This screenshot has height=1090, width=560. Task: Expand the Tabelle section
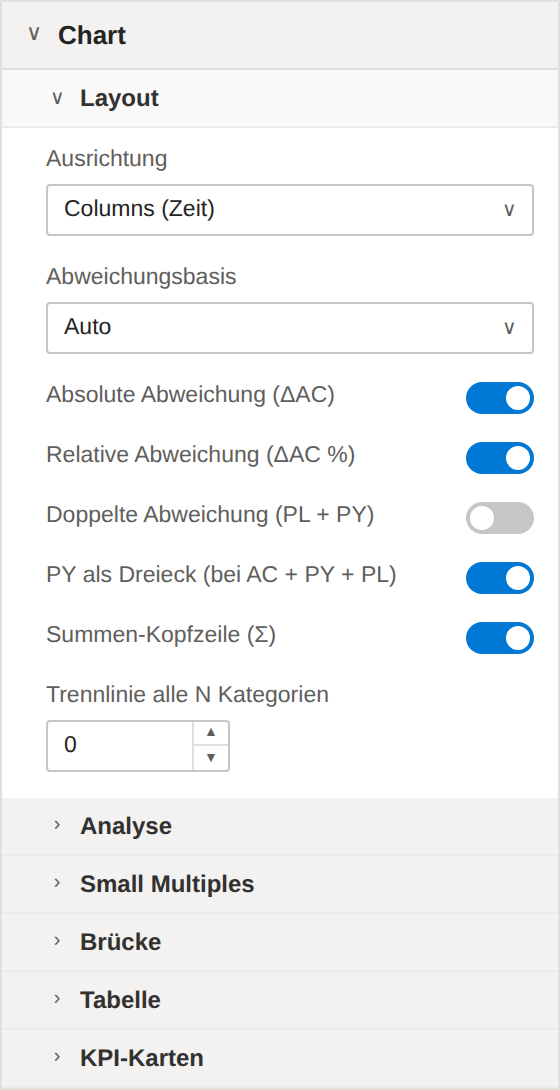coord(280,1000)
